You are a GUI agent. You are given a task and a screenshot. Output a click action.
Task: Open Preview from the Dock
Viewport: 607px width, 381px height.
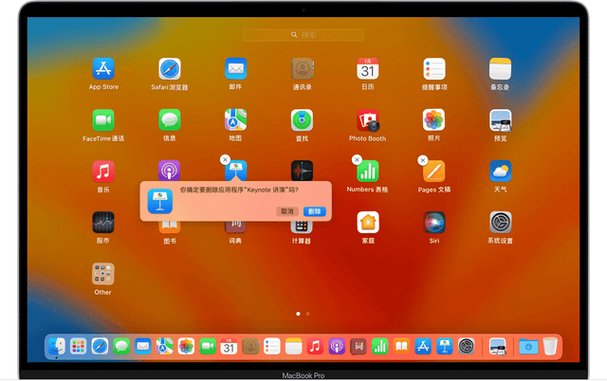point(497,346)
